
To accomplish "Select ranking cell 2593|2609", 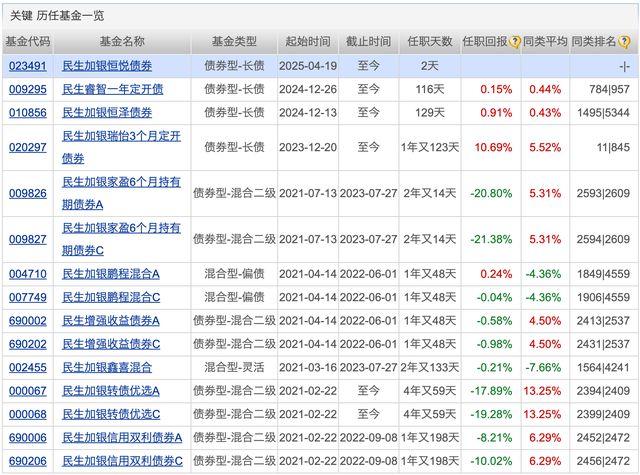I will click(603, 193).
